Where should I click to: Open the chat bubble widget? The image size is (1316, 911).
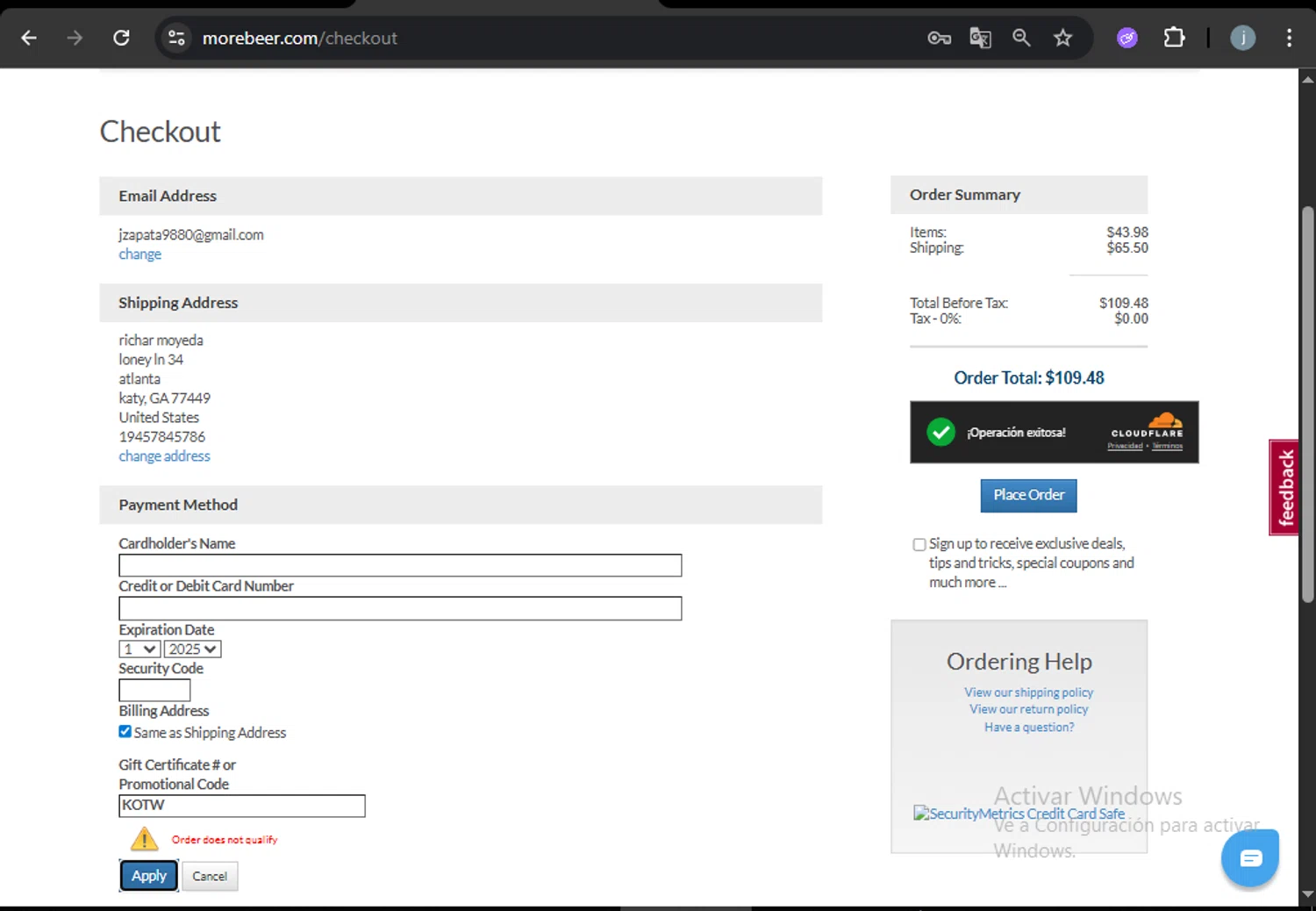[x=1250, y=857]
